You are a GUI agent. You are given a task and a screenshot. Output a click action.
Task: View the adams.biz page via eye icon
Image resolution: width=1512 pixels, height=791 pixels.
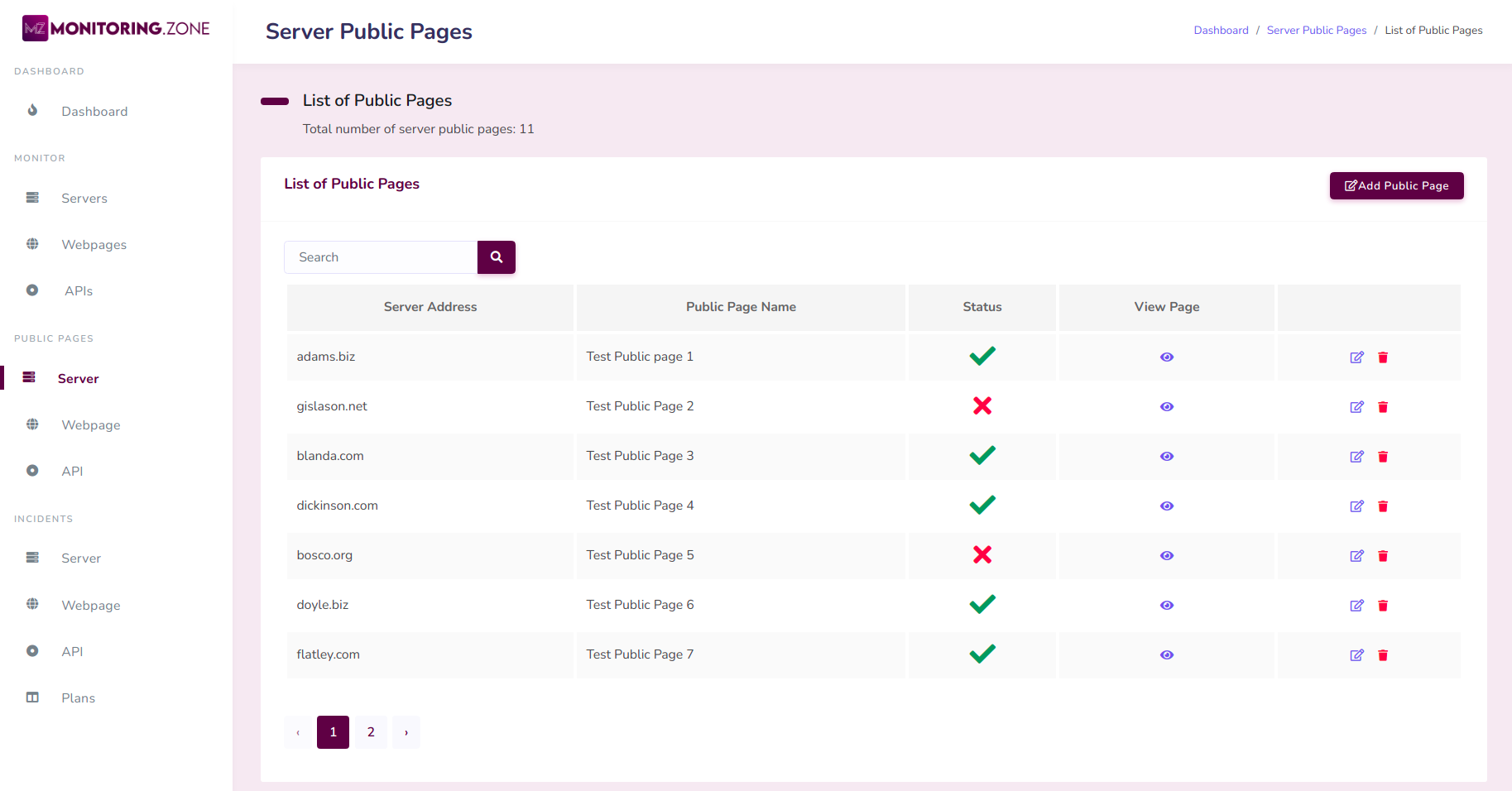[x=1166, y=357]
